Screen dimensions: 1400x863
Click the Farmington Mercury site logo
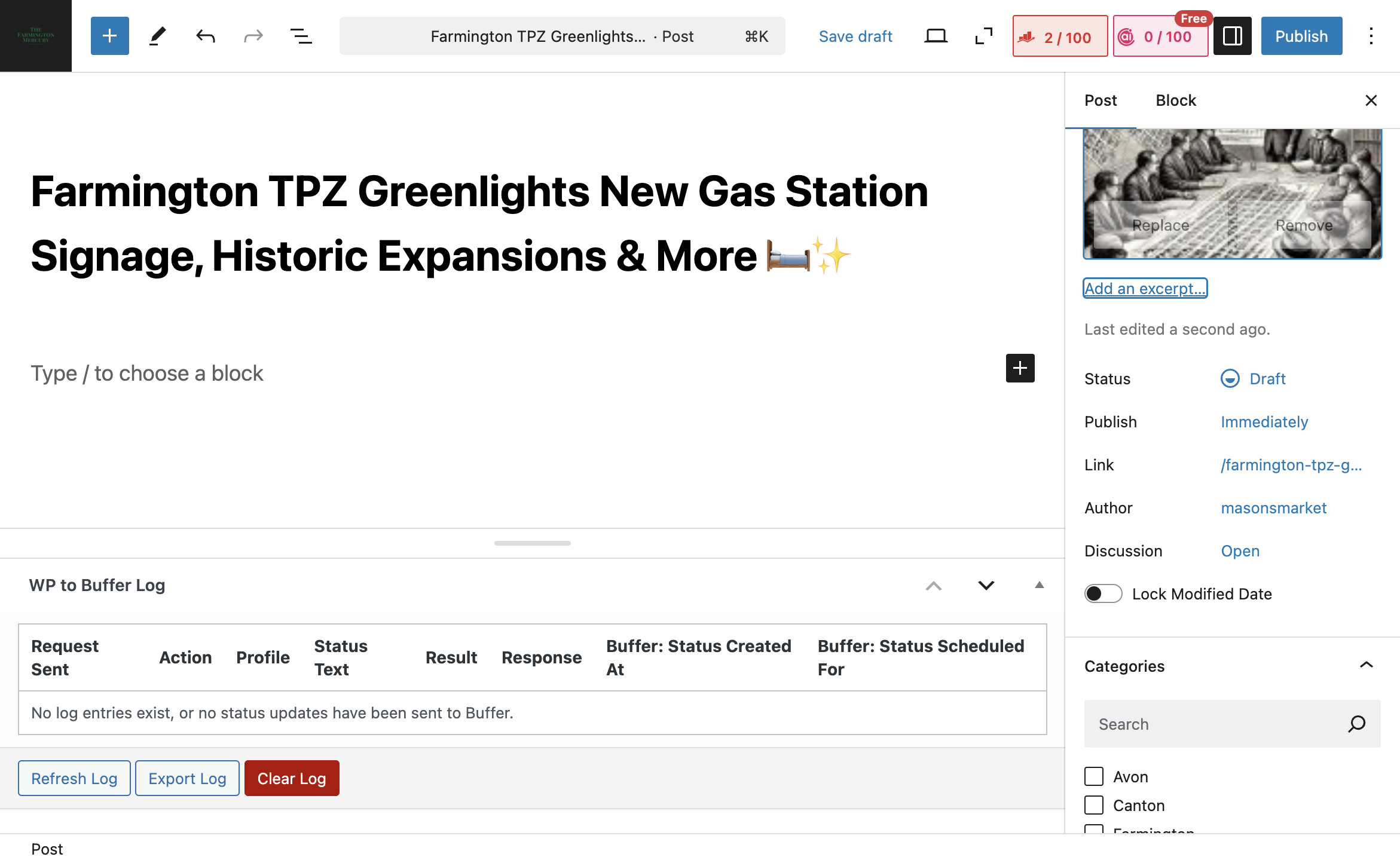[x=36, y=36]
